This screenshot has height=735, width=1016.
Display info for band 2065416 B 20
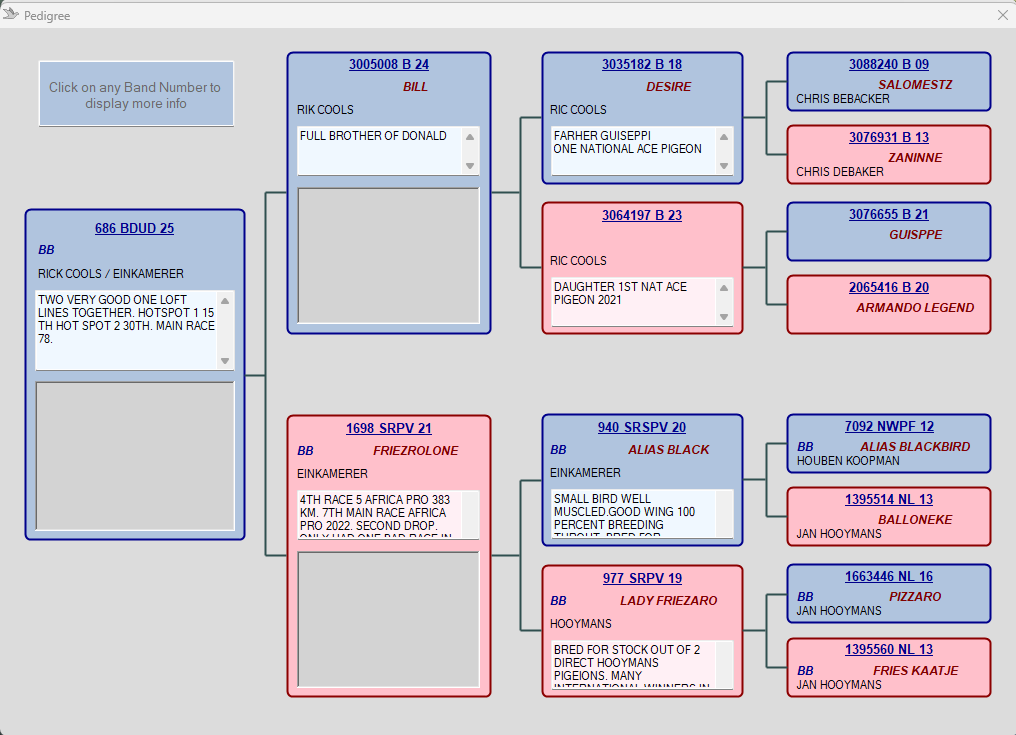click(x=889, y=287)
